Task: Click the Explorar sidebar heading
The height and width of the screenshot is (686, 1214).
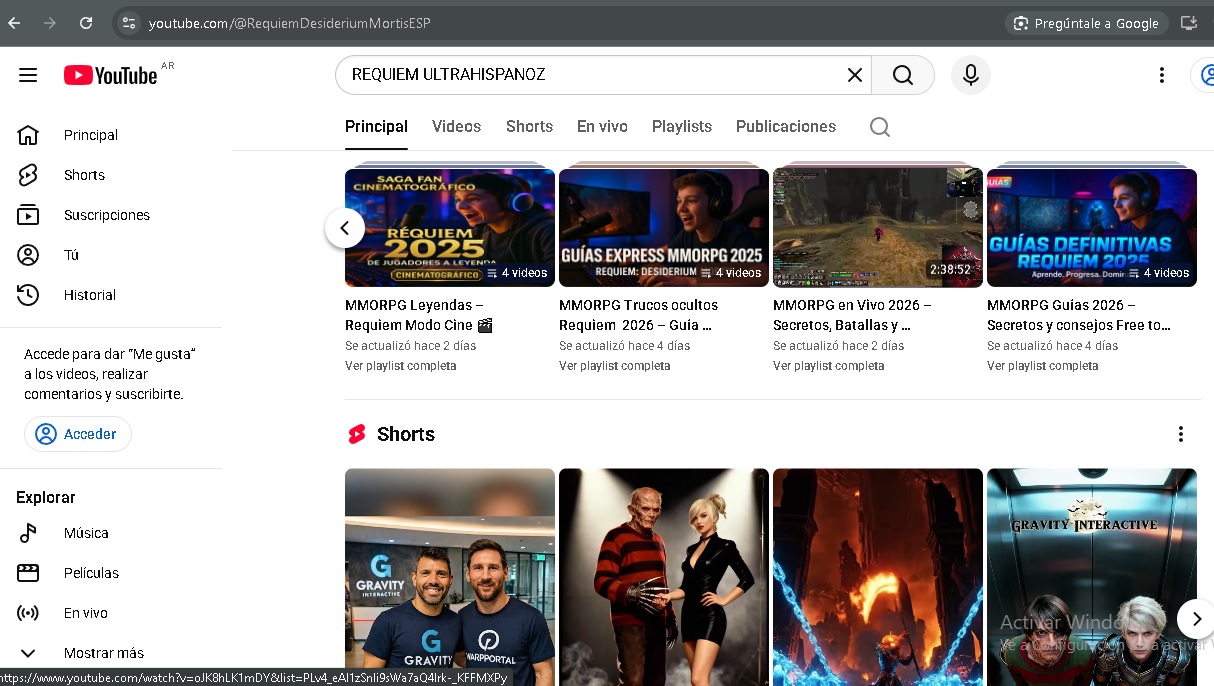Action: tap(46, 497)
